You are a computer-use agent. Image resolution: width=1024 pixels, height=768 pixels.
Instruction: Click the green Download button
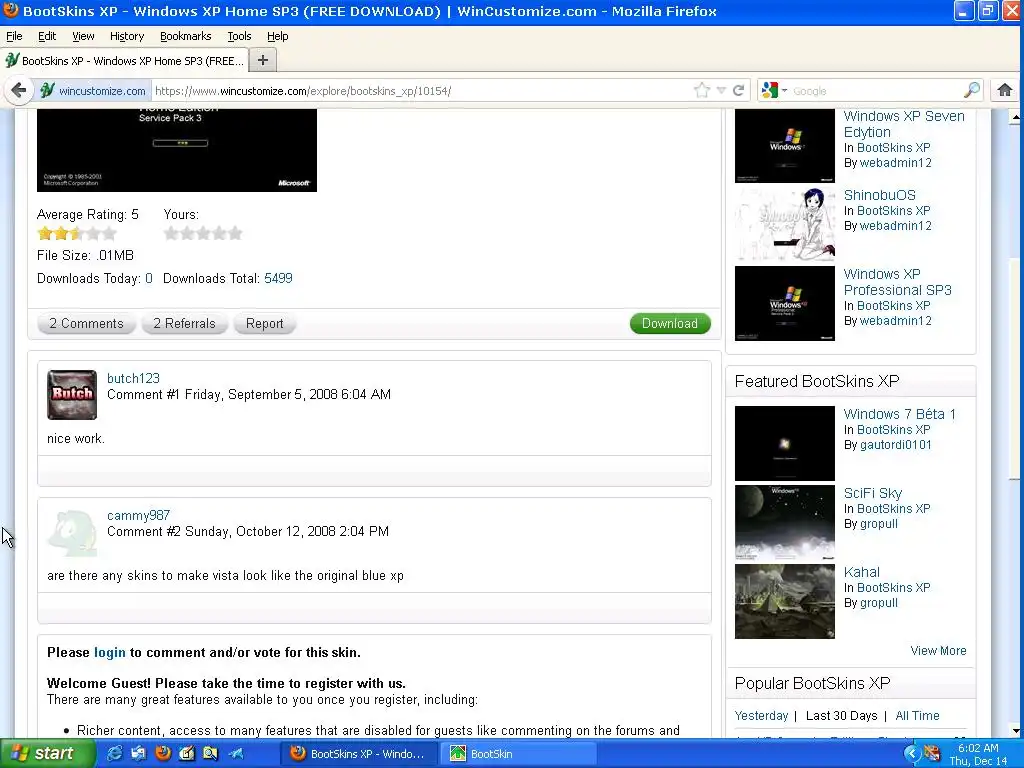click(670, 323)
